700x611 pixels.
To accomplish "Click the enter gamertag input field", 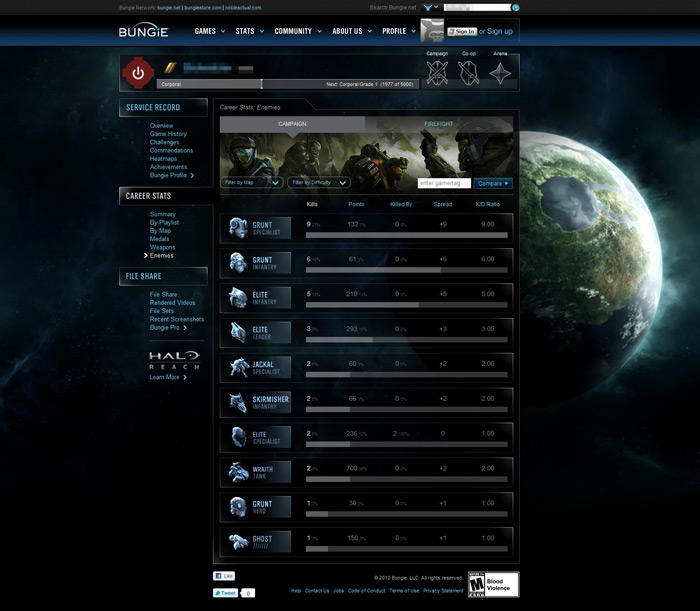I will (x=444, y=183).
